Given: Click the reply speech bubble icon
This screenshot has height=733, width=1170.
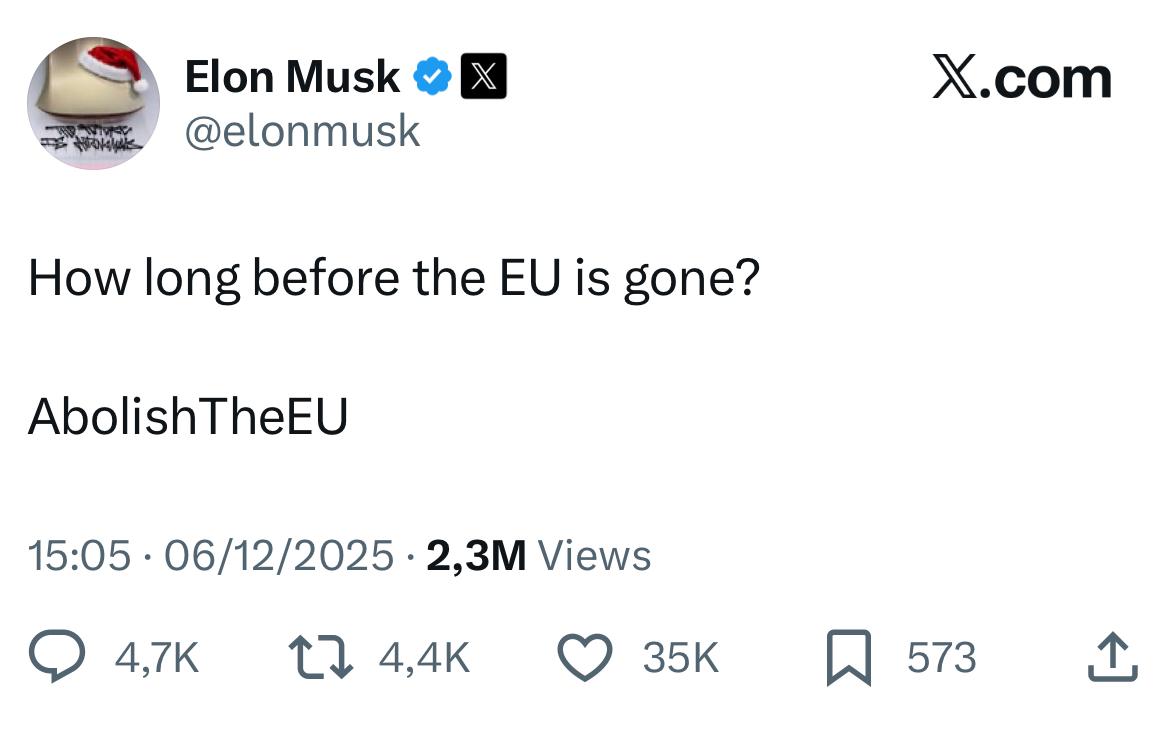Looking at the screenshot, I should (x=59, y=658).
